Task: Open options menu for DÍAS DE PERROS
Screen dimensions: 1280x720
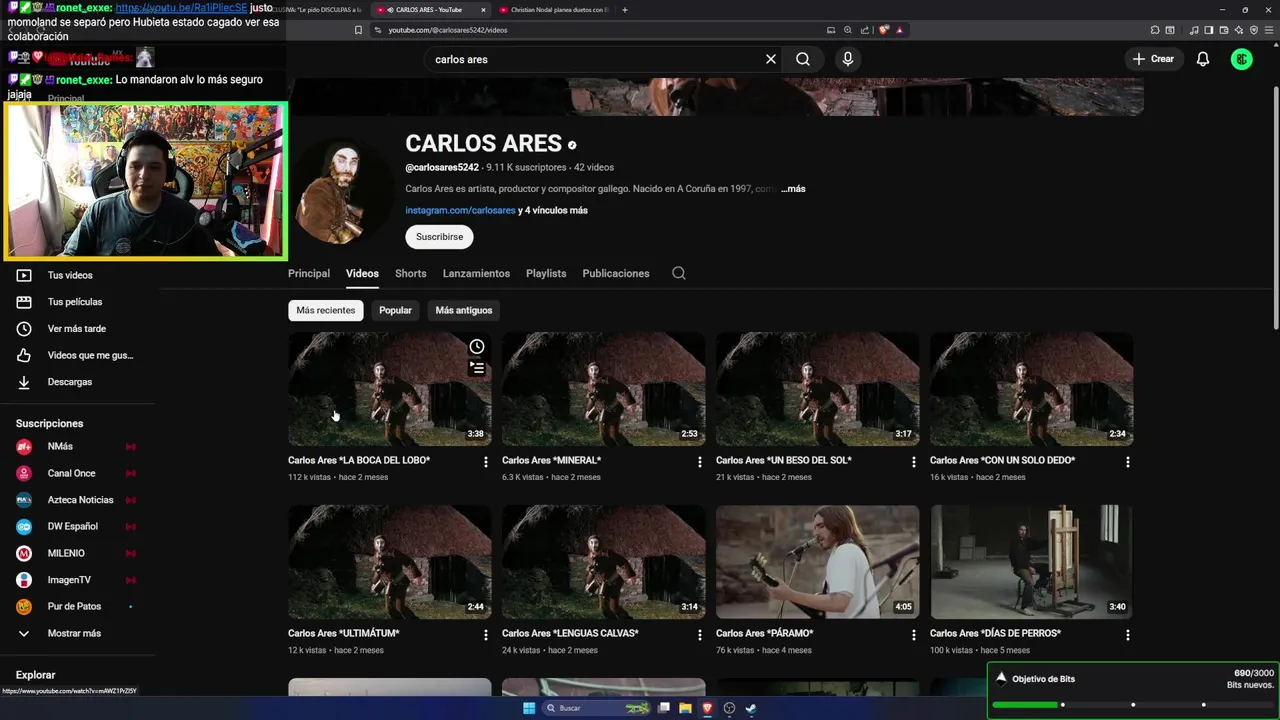Action: (x=1128, y=635)
